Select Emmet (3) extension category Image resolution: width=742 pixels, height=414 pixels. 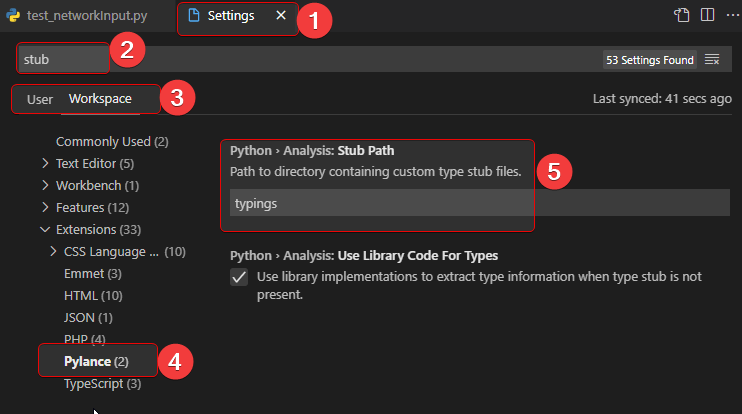93,273
